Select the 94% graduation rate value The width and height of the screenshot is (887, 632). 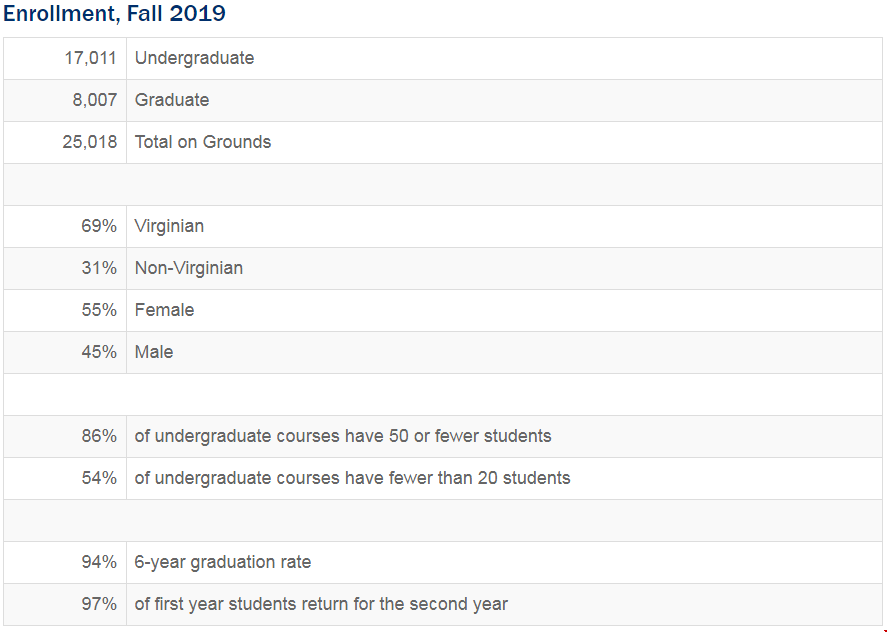pos(99,562)
